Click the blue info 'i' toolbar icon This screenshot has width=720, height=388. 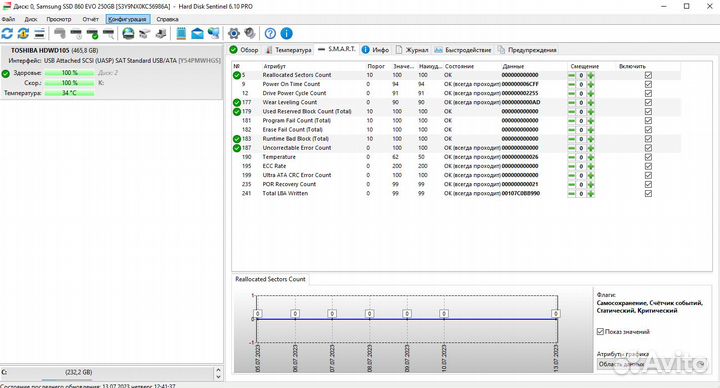click(287, 33)
